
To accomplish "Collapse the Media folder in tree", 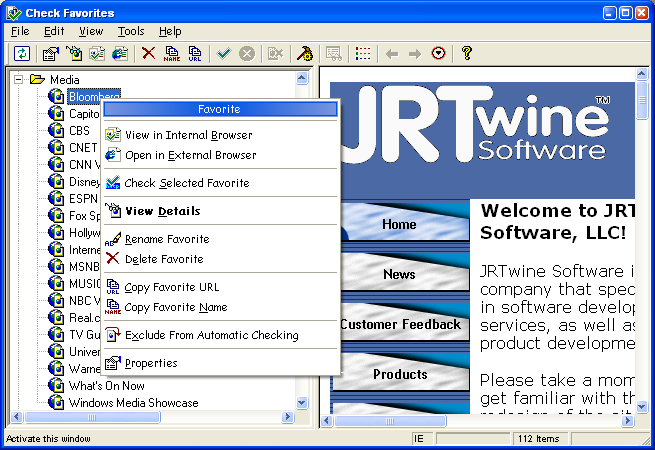I will (x=18, y=79).
